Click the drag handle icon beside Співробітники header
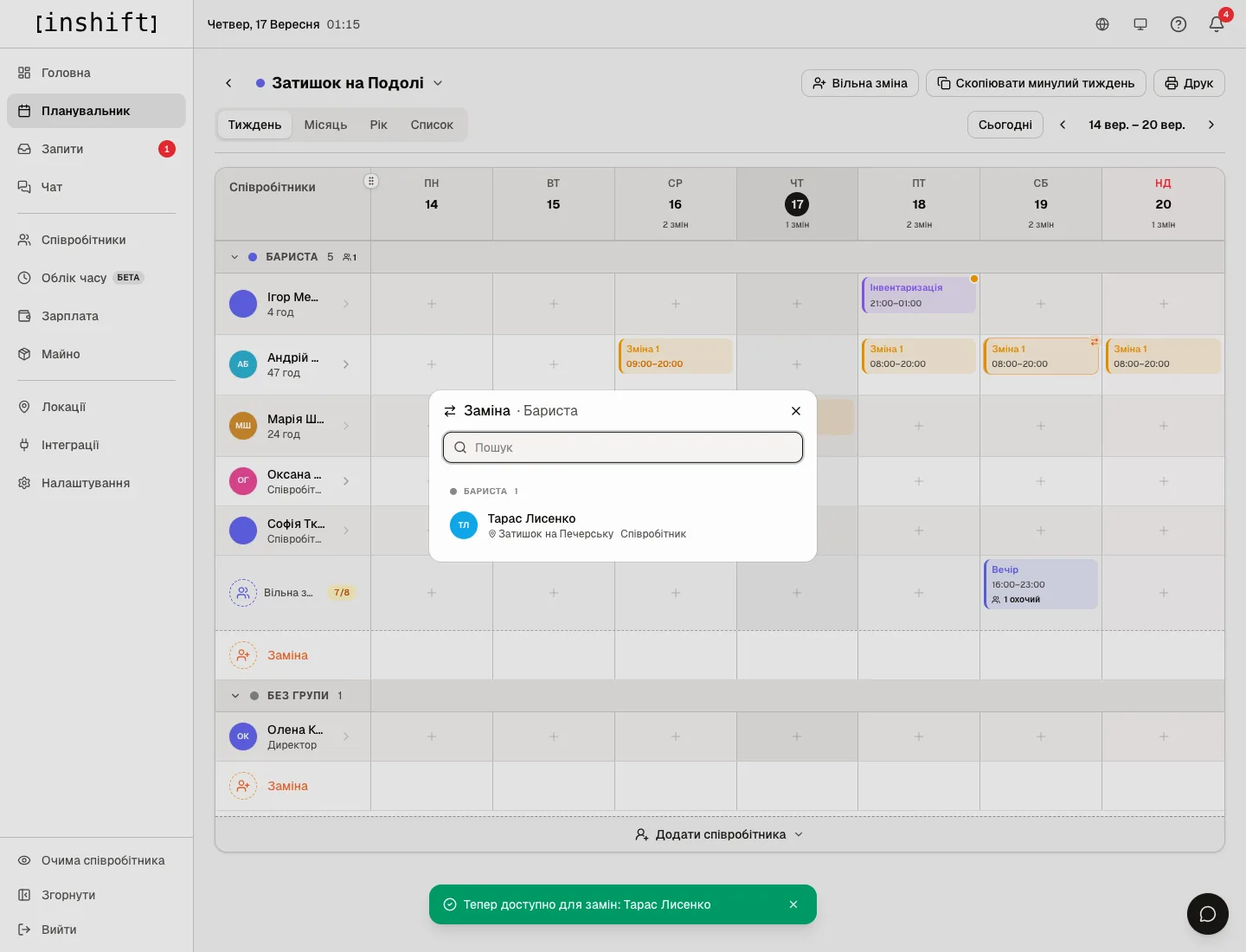 pyautogui.click(x=371, y=181)
